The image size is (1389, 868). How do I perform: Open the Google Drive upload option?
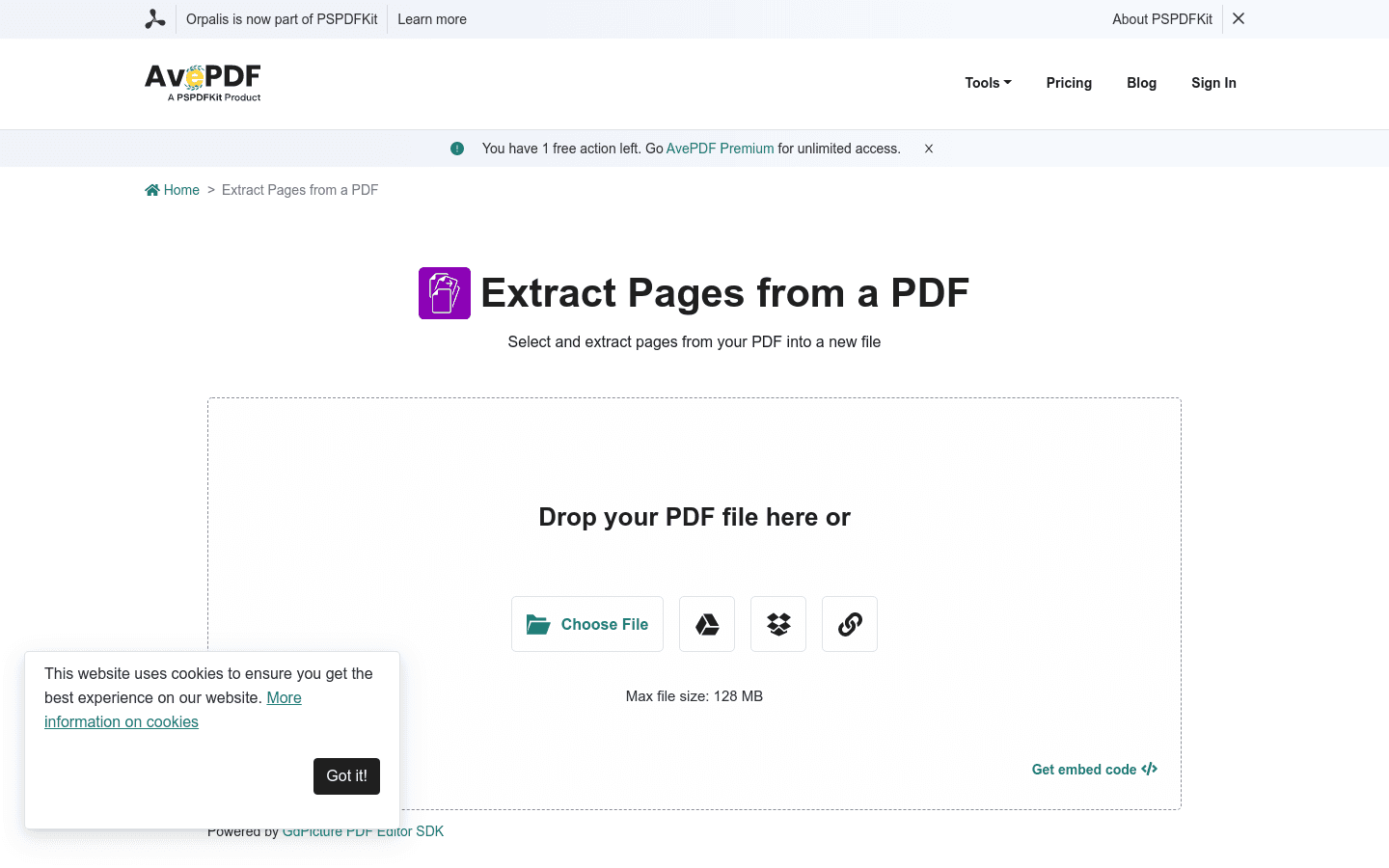pyautogui.click(x=706, y=624)
